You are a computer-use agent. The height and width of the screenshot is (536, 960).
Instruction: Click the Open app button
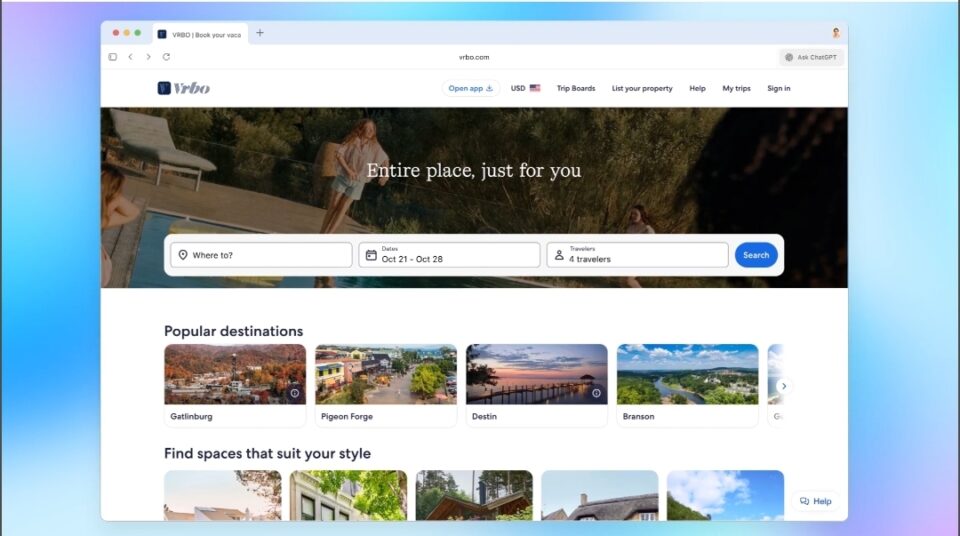[x=470, y=88]
